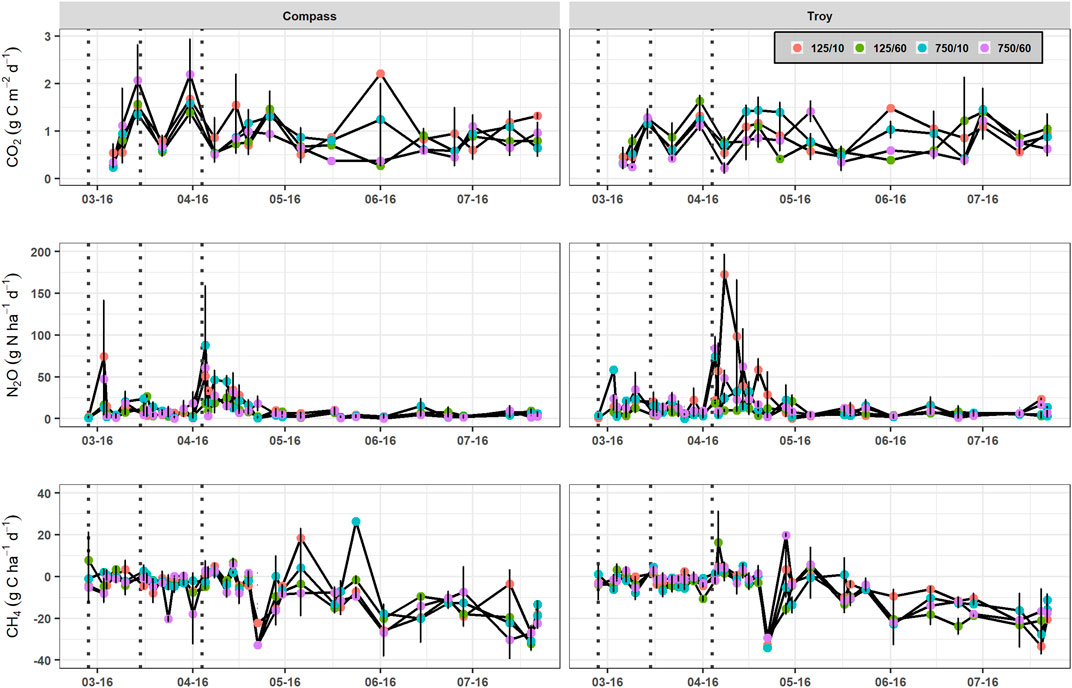Click the CO2 y-axis title
The image size is (1072, 688).
pos(14,107)
